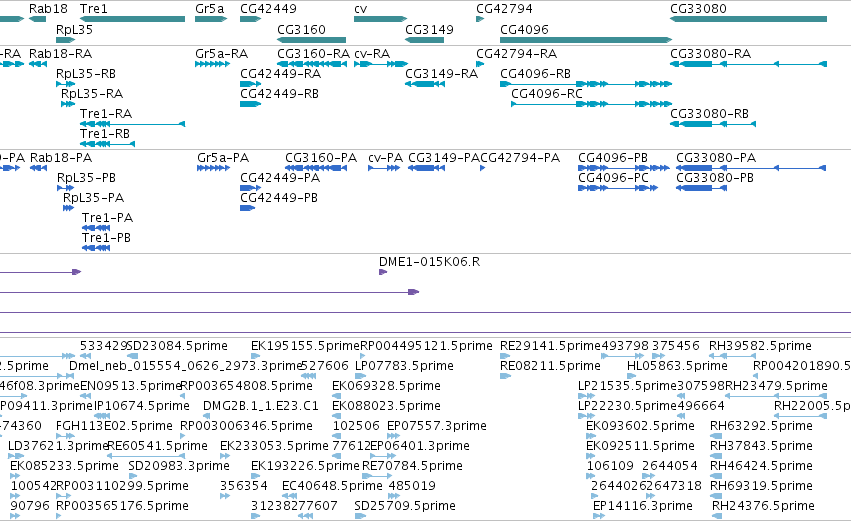The height and width of the screenshot is (521, 851).
Task: Select the Tre1-RA transcript label
Action: coord(106,114)
